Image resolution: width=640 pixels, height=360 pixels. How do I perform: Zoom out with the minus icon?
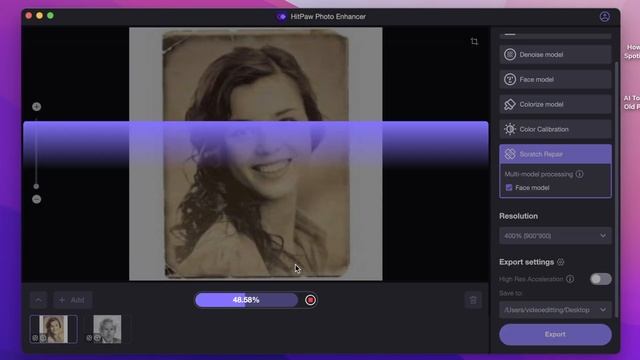37,199
